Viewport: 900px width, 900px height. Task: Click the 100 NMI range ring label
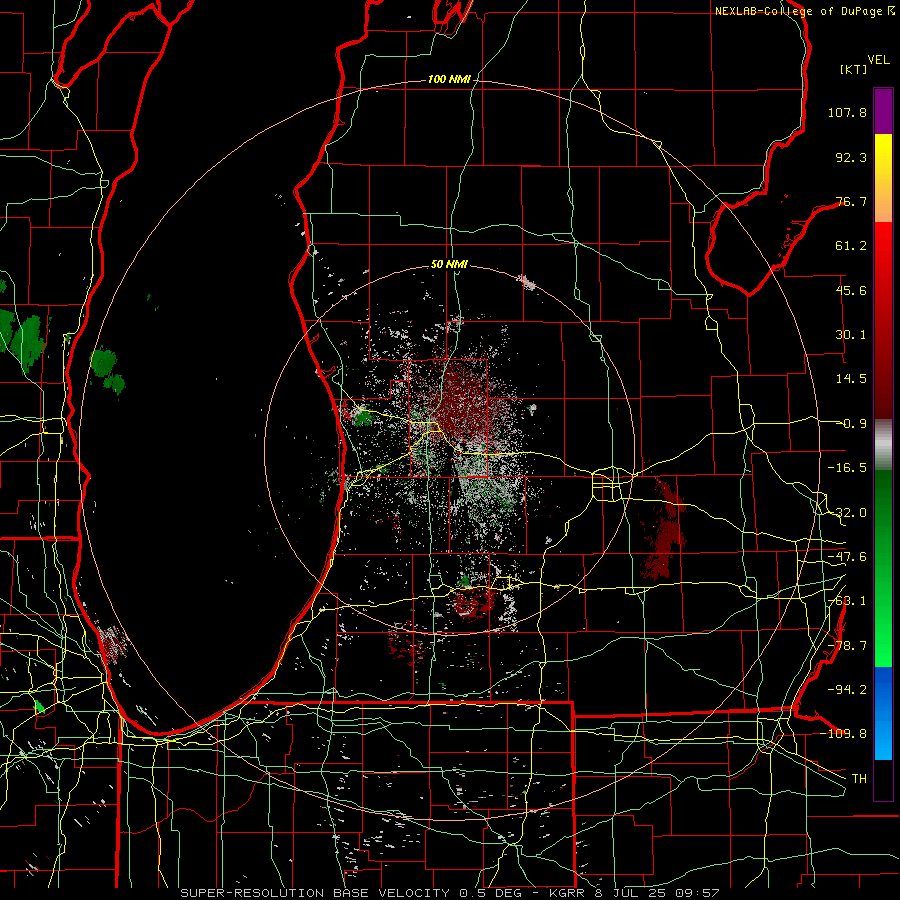(x=449, y=79)
